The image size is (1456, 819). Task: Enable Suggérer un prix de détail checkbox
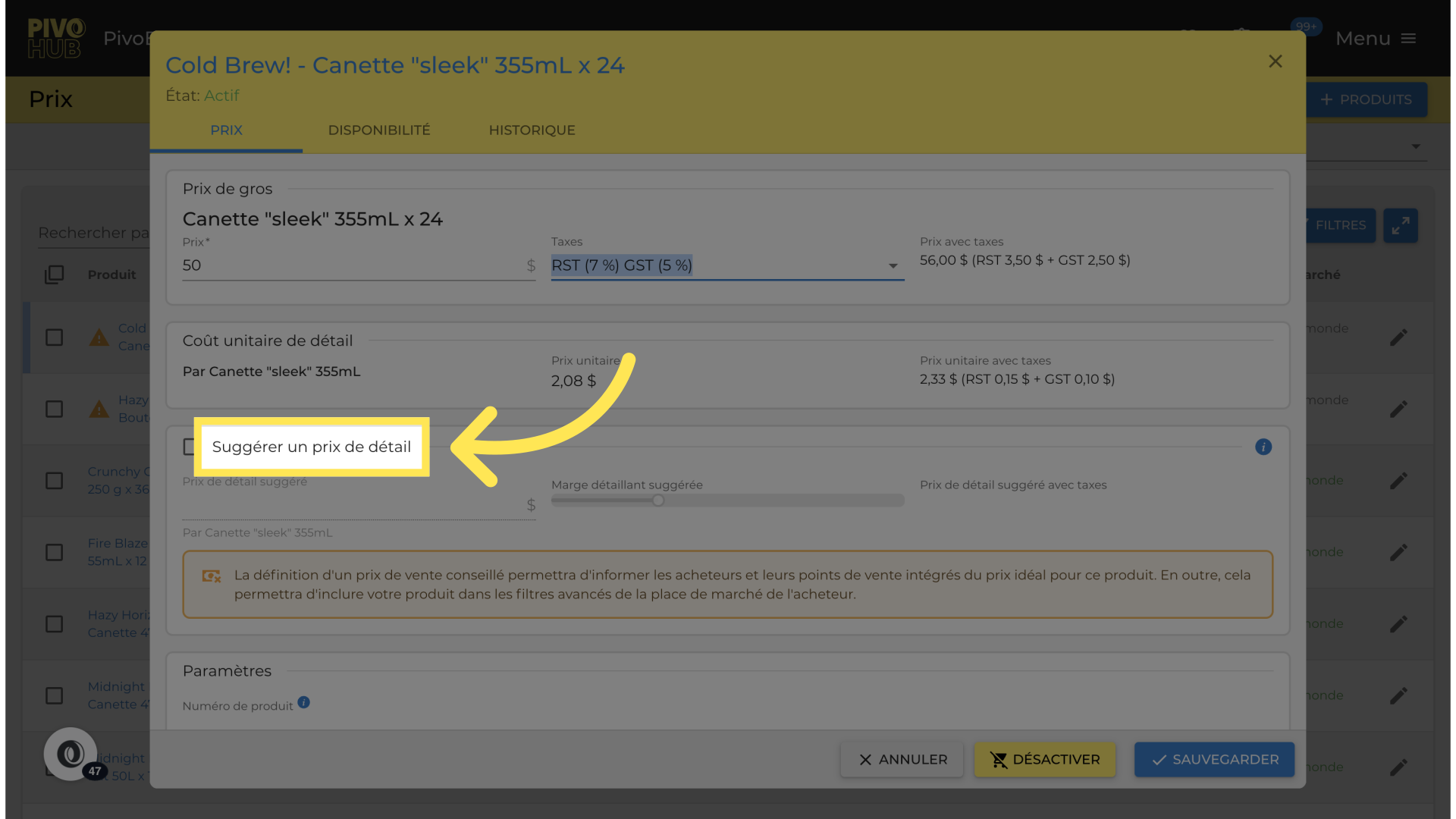tap(189, 447)
